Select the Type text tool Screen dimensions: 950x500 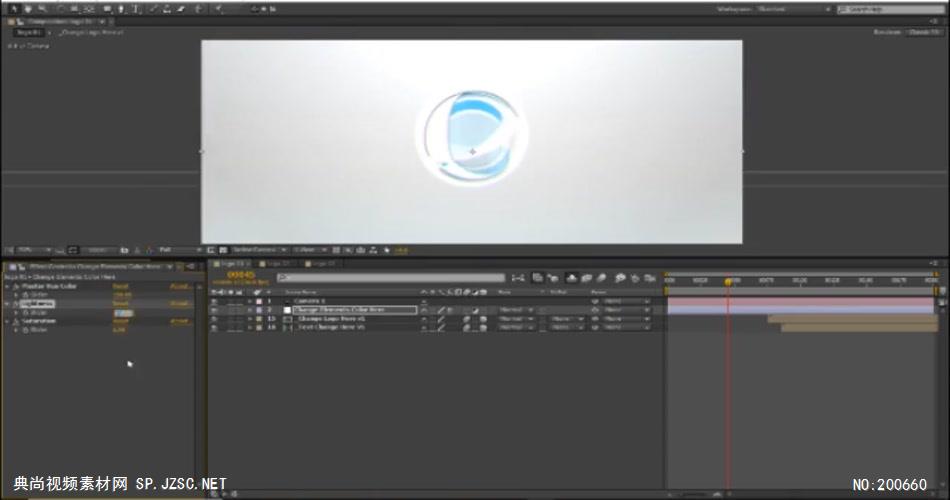tap(136, 9)
